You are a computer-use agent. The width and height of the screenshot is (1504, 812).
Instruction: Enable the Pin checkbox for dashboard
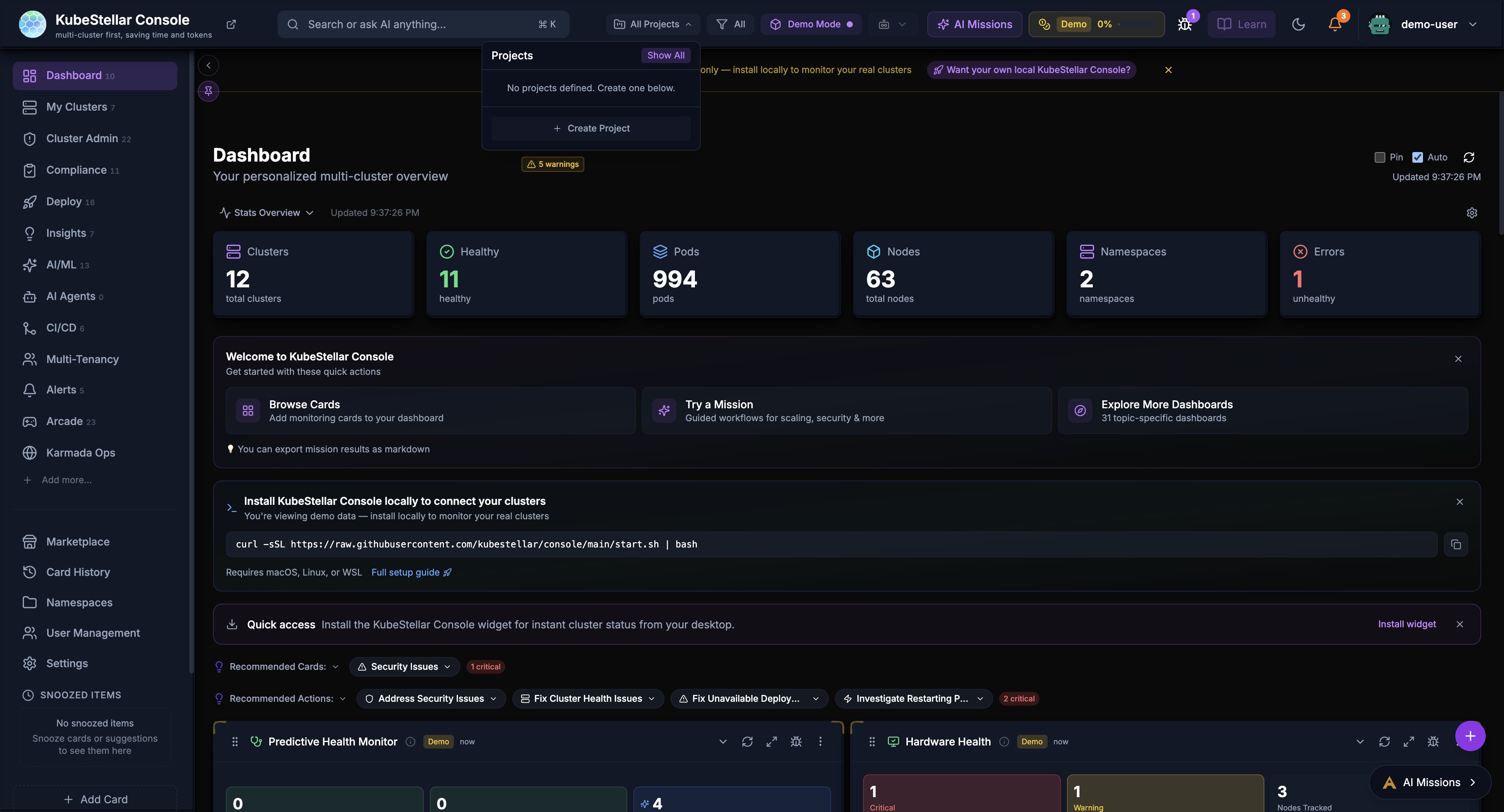point(1380,157)
